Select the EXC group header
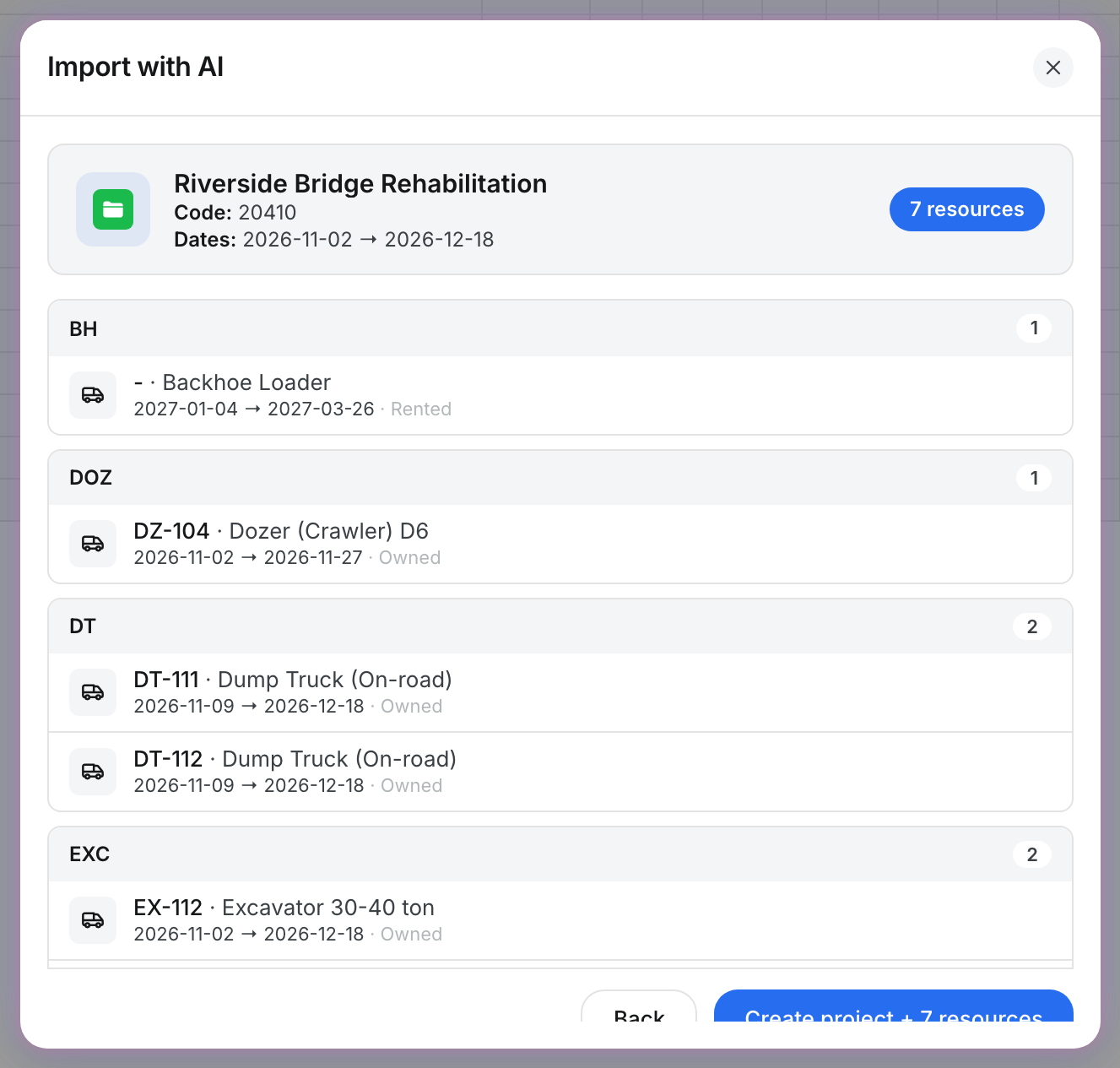This screenshot has width=1120, height=1068. [x=560, y=854]
